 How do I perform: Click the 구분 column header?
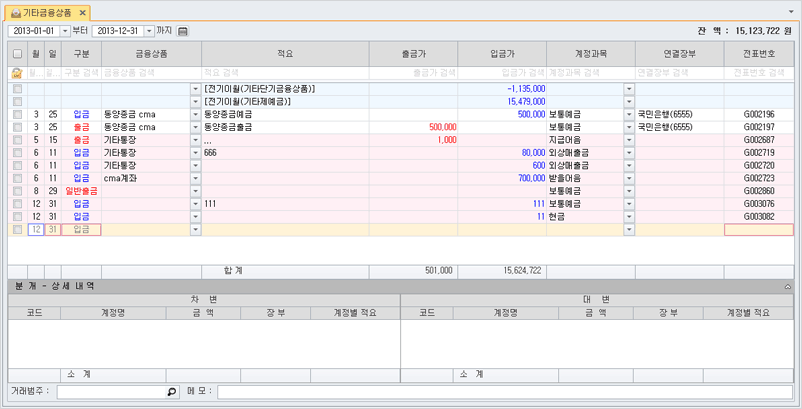point(81,54)
